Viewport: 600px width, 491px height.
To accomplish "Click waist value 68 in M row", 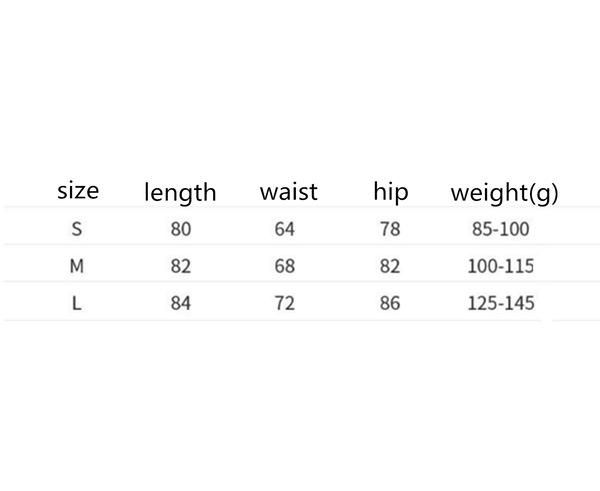I will tap(285, 266).
